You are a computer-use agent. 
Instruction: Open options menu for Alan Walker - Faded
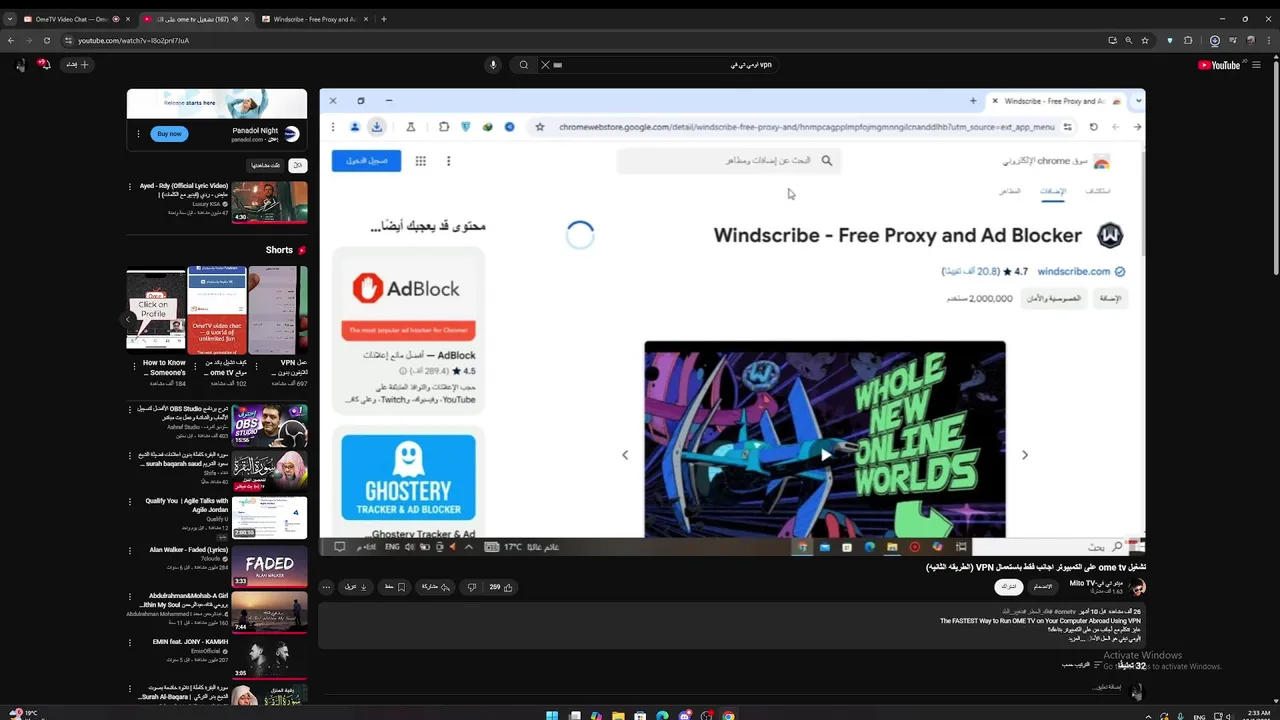(130, 551)
